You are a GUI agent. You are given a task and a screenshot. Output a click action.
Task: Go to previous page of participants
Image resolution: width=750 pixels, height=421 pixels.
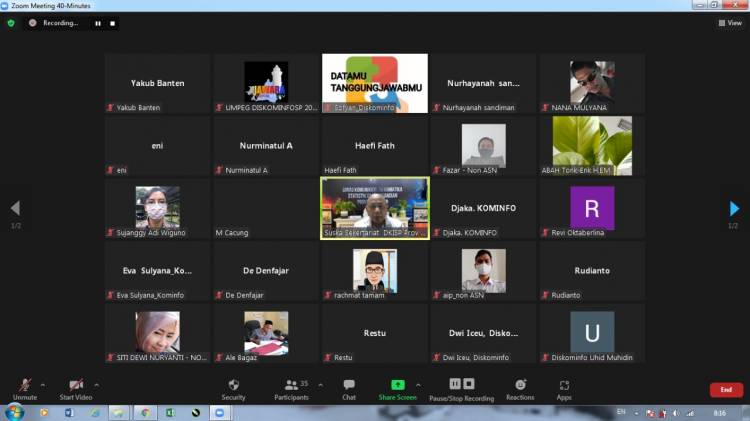click(x=15, y=209)
